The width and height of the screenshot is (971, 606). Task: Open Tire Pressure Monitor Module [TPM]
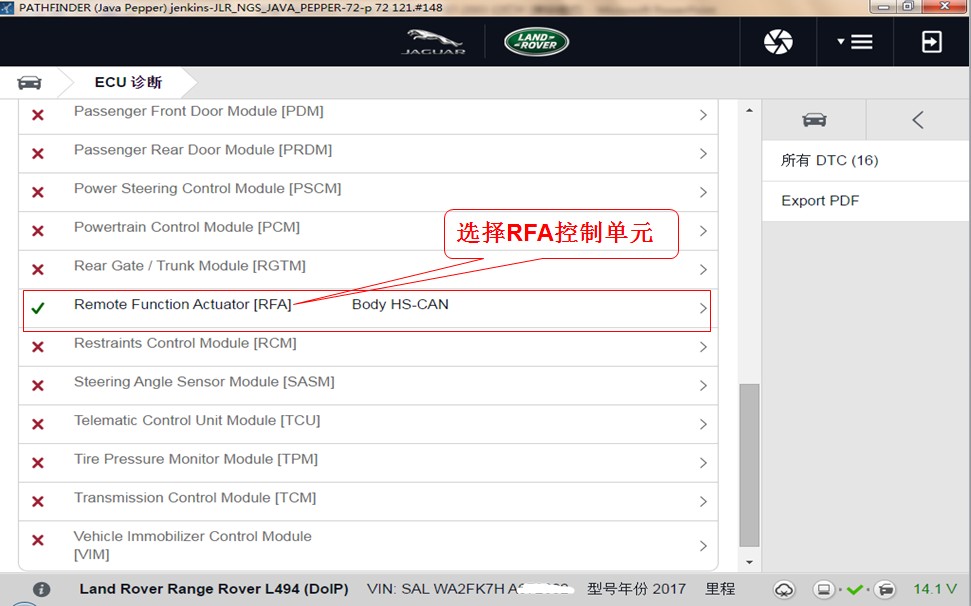point(368,462)
